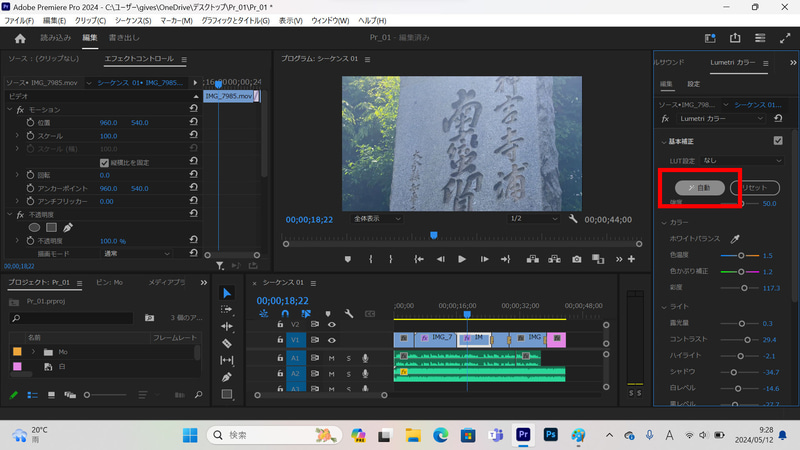The width and height of the screenshot is (800, 450).
Task: Open the Clip menu
Action: [x=90, y=20]
